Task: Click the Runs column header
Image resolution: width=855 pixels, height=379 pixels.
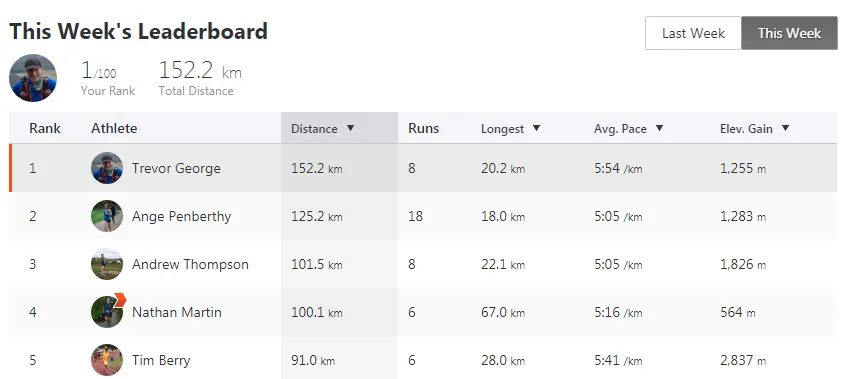Action: [x=423, y=128]
